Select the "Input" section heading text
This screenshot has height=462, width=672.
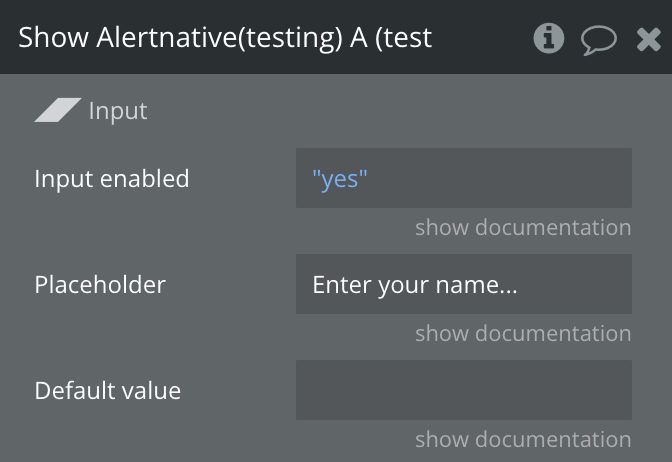pyautogui.click(x=118, y=111)
